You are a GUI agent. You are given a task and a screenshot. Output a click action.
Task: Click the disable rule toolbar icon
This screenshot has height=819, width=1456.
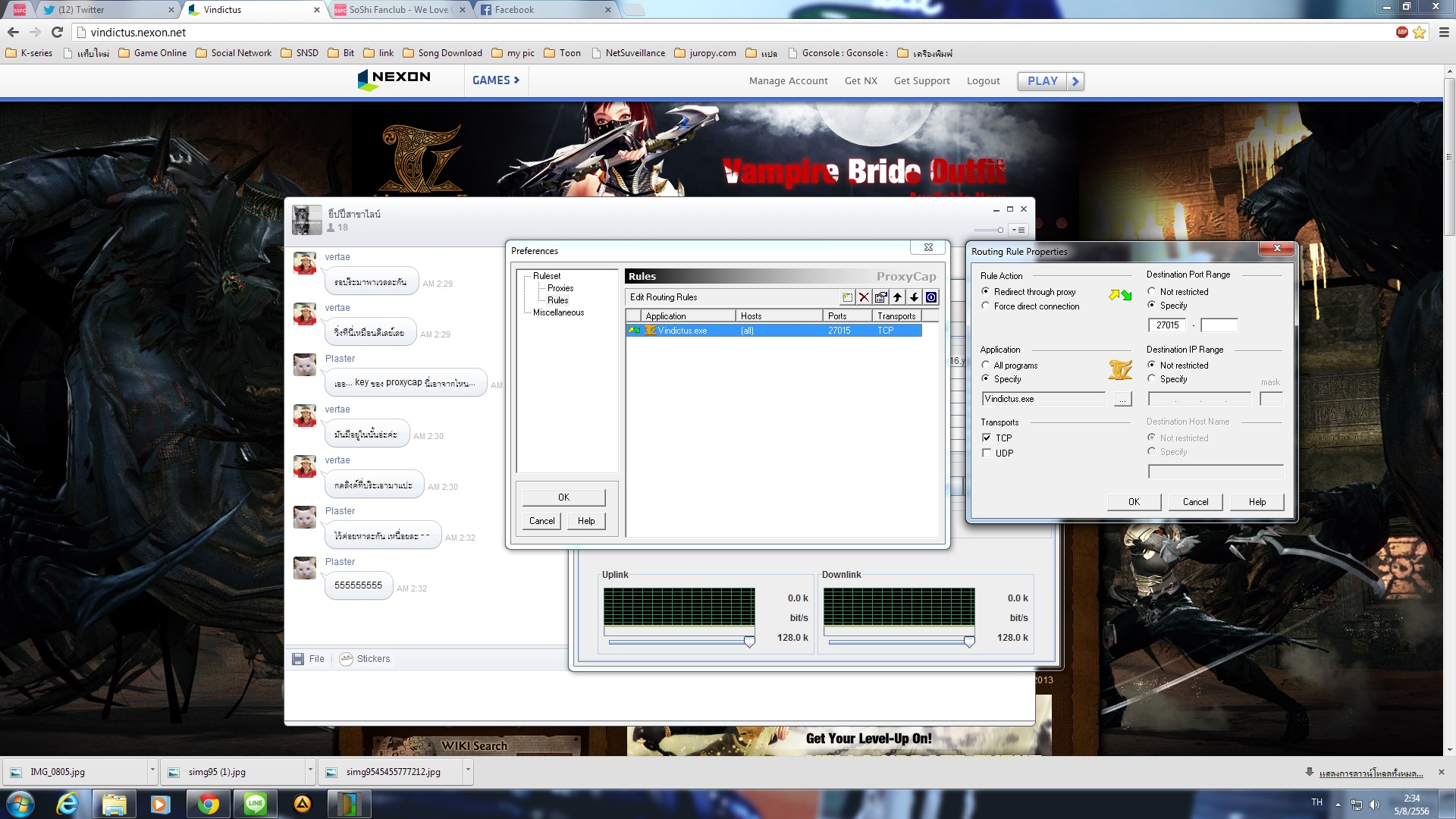click(x=931, y=297)
